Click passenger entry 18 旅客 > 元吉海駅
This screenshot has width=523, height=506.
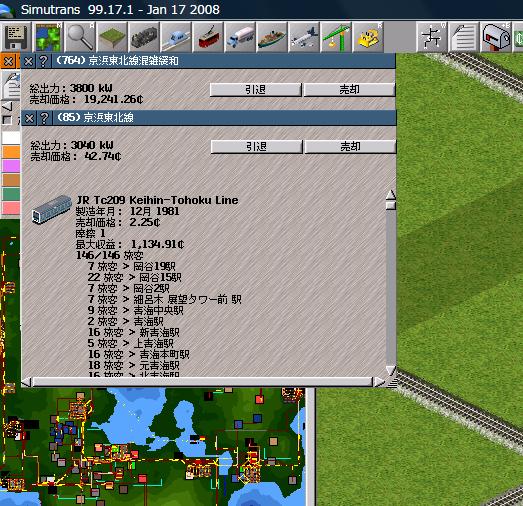tap(134, 365)
